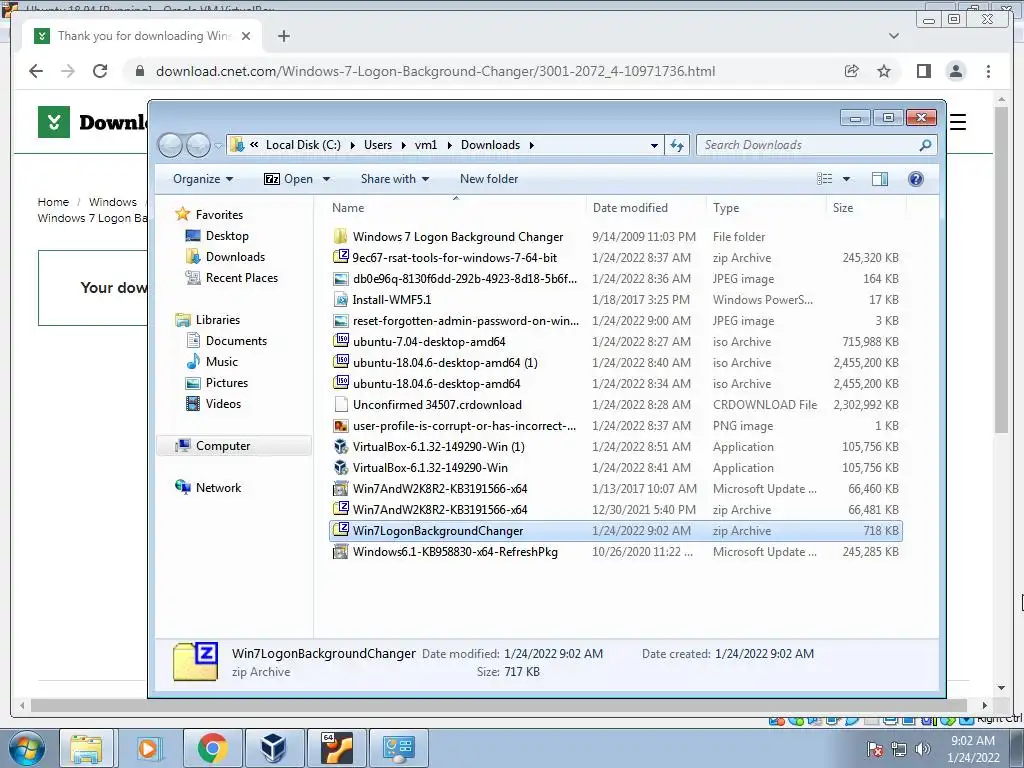This screenshot has width=1024, height=768.
Task: Expand the Share with dropdown
Action: pos(394,179)
